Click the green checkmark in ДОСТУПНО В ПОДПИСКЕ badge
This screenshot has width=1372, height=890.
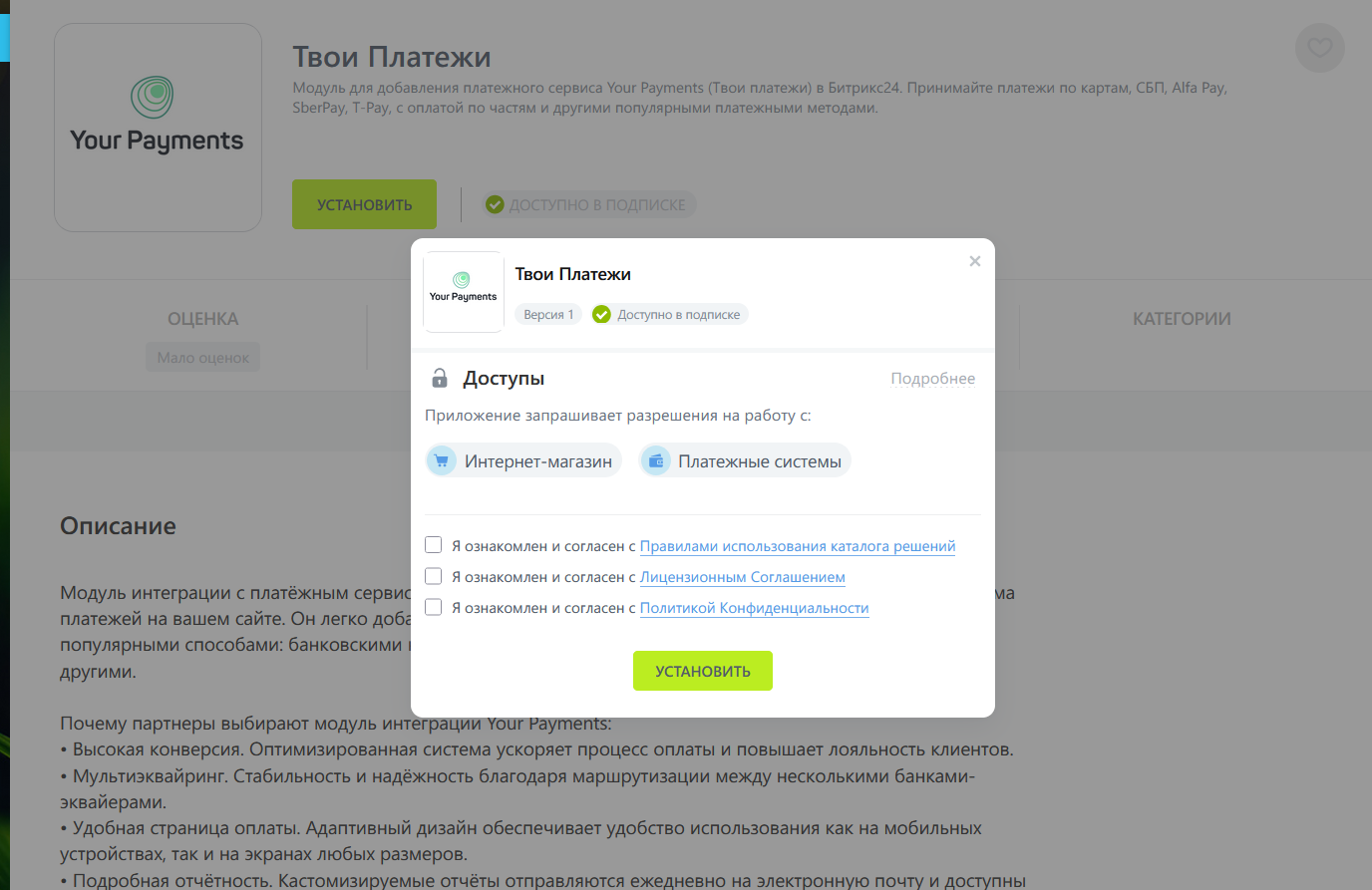495,204
